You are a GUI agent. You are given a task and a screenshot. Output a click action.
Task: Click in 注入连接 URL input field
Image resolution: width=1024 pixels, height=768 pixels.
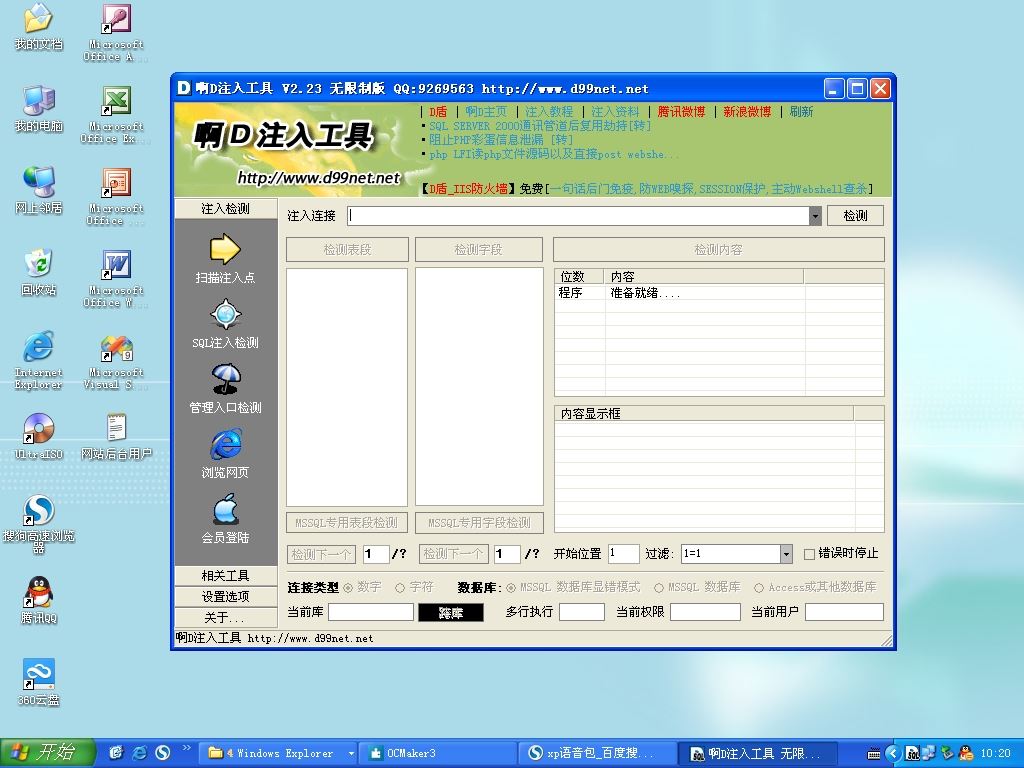[578, 216]
